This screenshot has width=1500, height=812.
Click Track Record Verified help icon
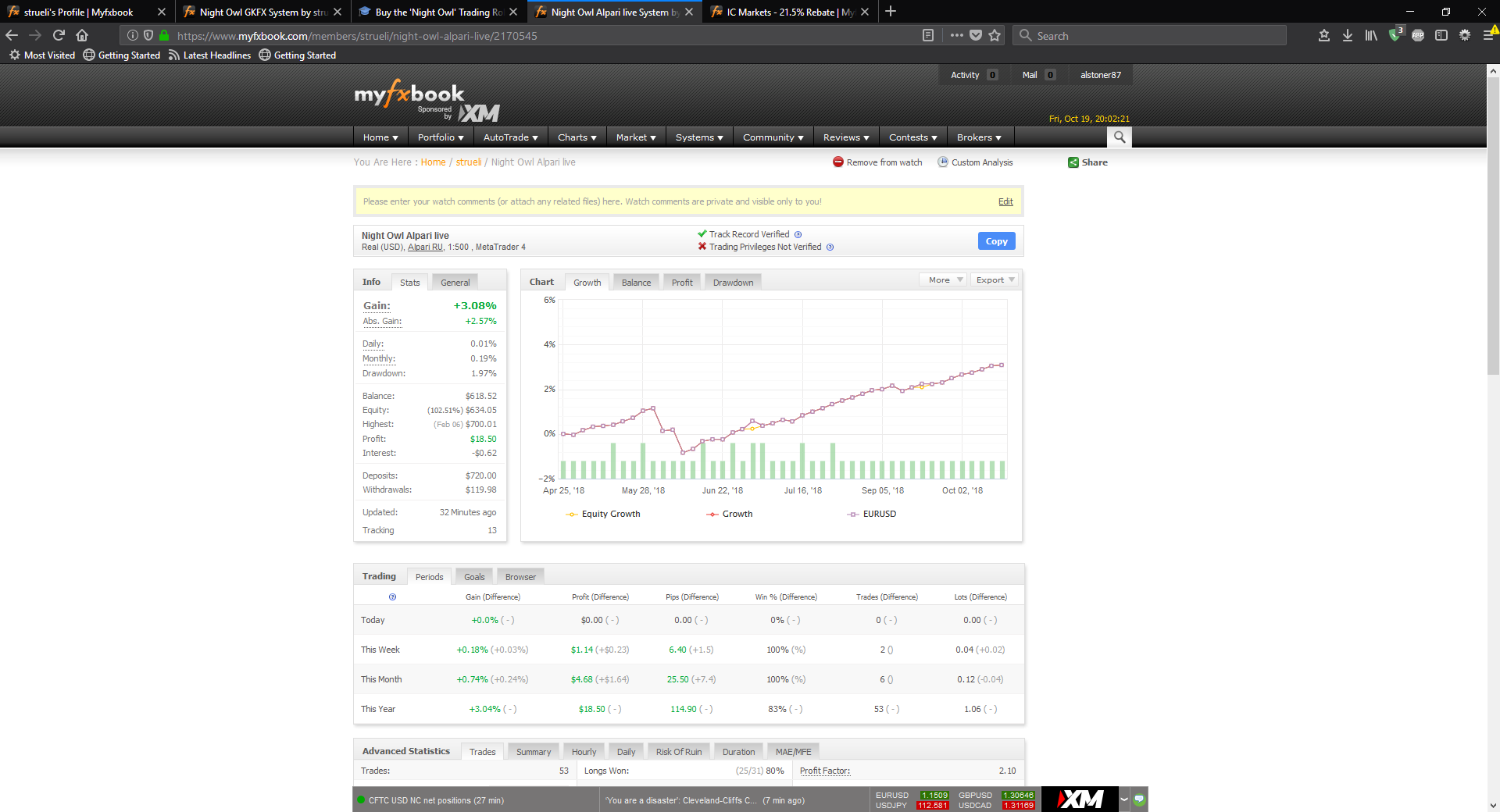click(798, 234)
